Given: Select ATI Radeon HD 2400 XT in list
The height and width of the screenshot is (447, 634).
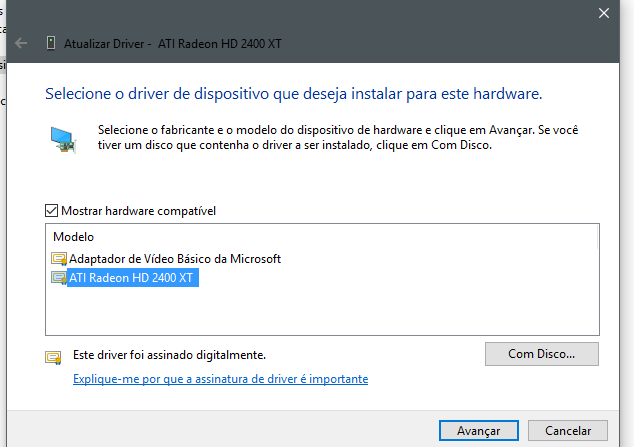Looking at the screenshot, I should click(x=131, y=278).
